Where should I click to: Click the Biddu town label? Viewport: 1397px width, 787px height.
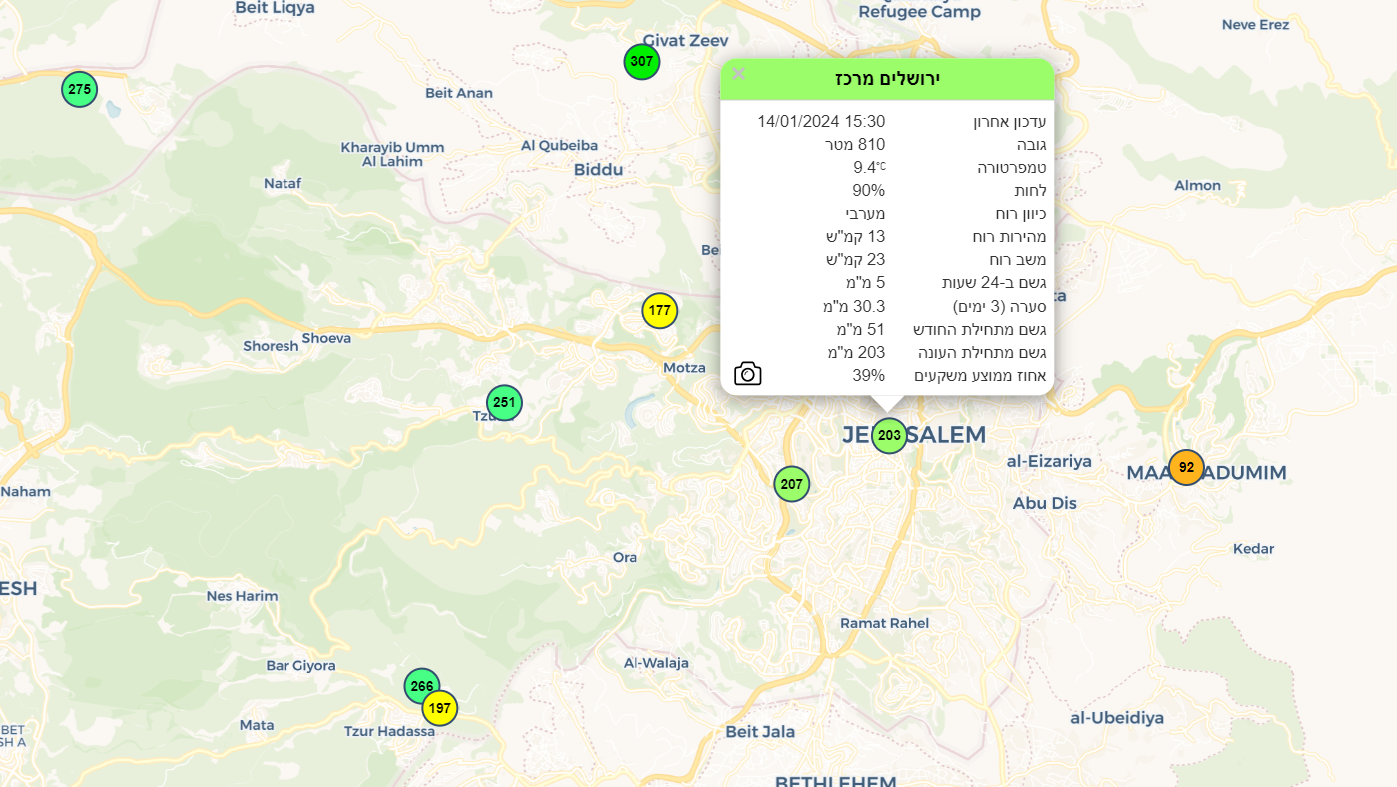click(598, 170)
